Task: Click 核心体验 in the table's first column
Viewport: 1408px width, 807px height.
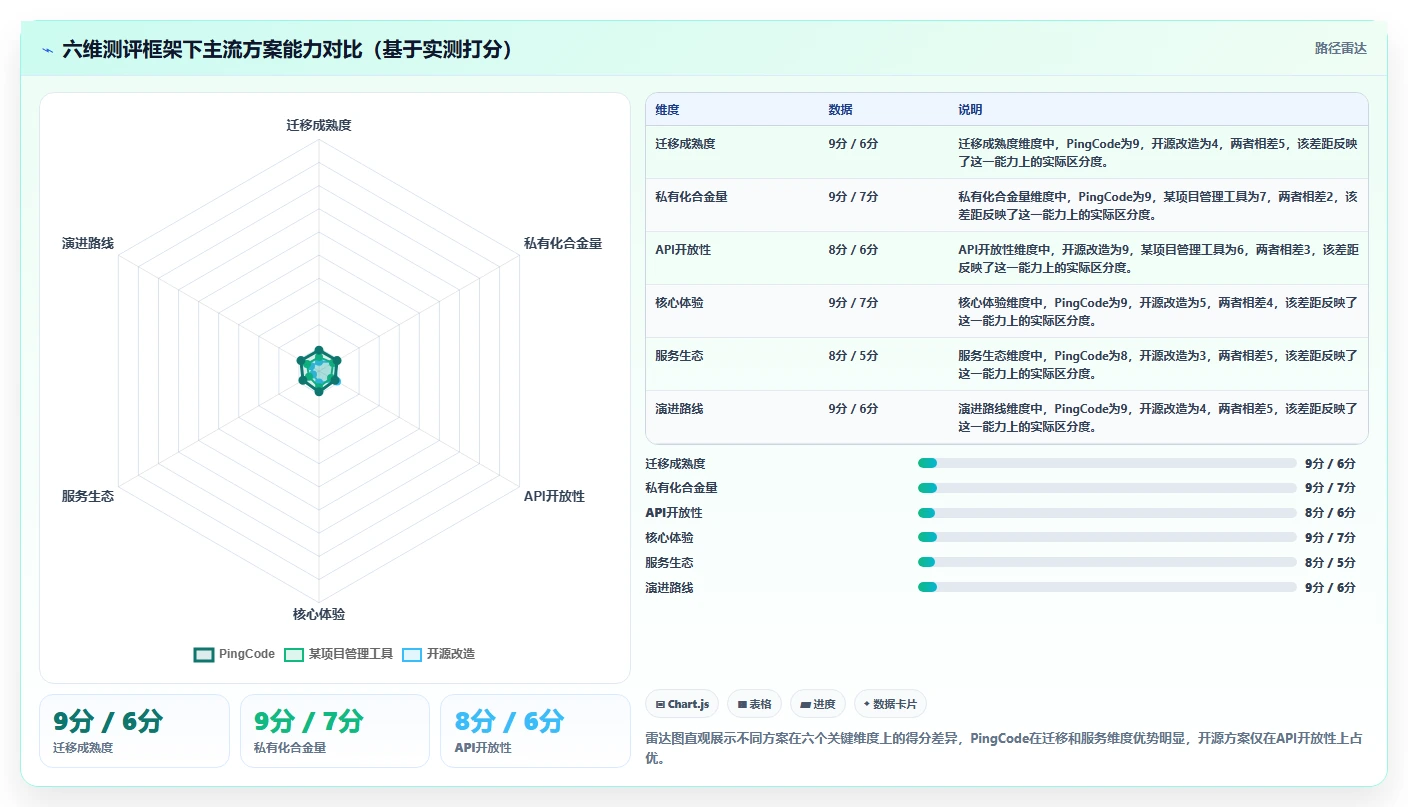Action: coord(679,303)
